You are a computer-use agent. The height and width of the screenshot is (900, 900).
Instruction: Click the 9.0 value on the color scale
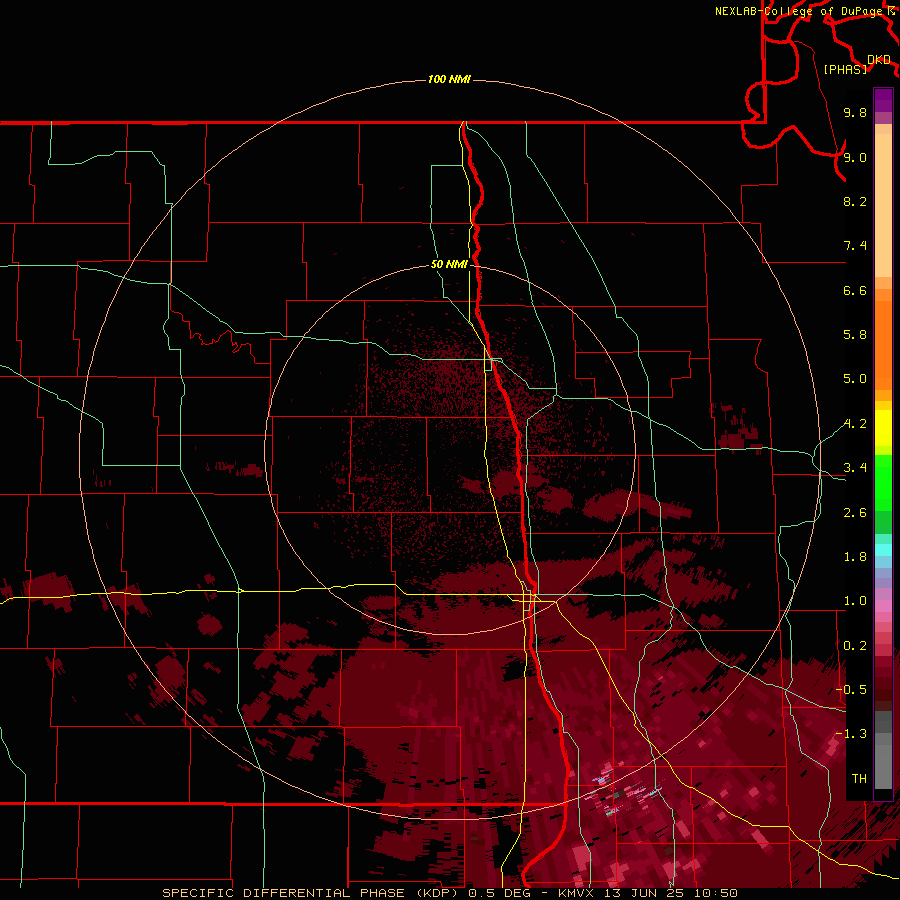pos(855,157)
